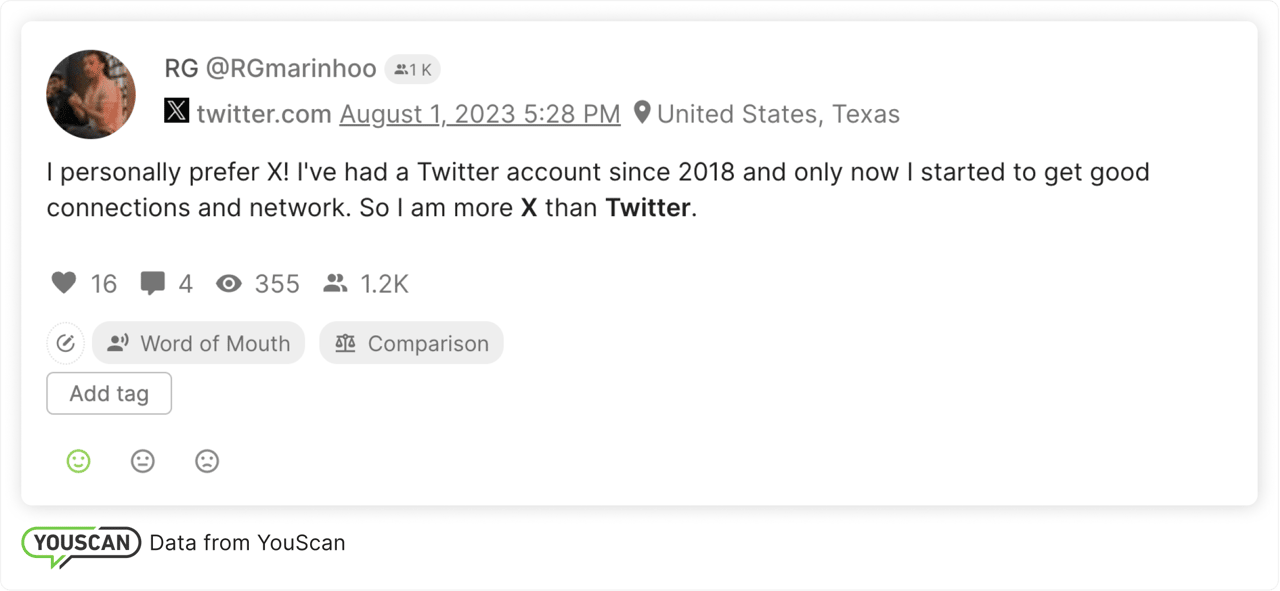
Task: Click the circular edit tags icon
Action: coord(65,344)
